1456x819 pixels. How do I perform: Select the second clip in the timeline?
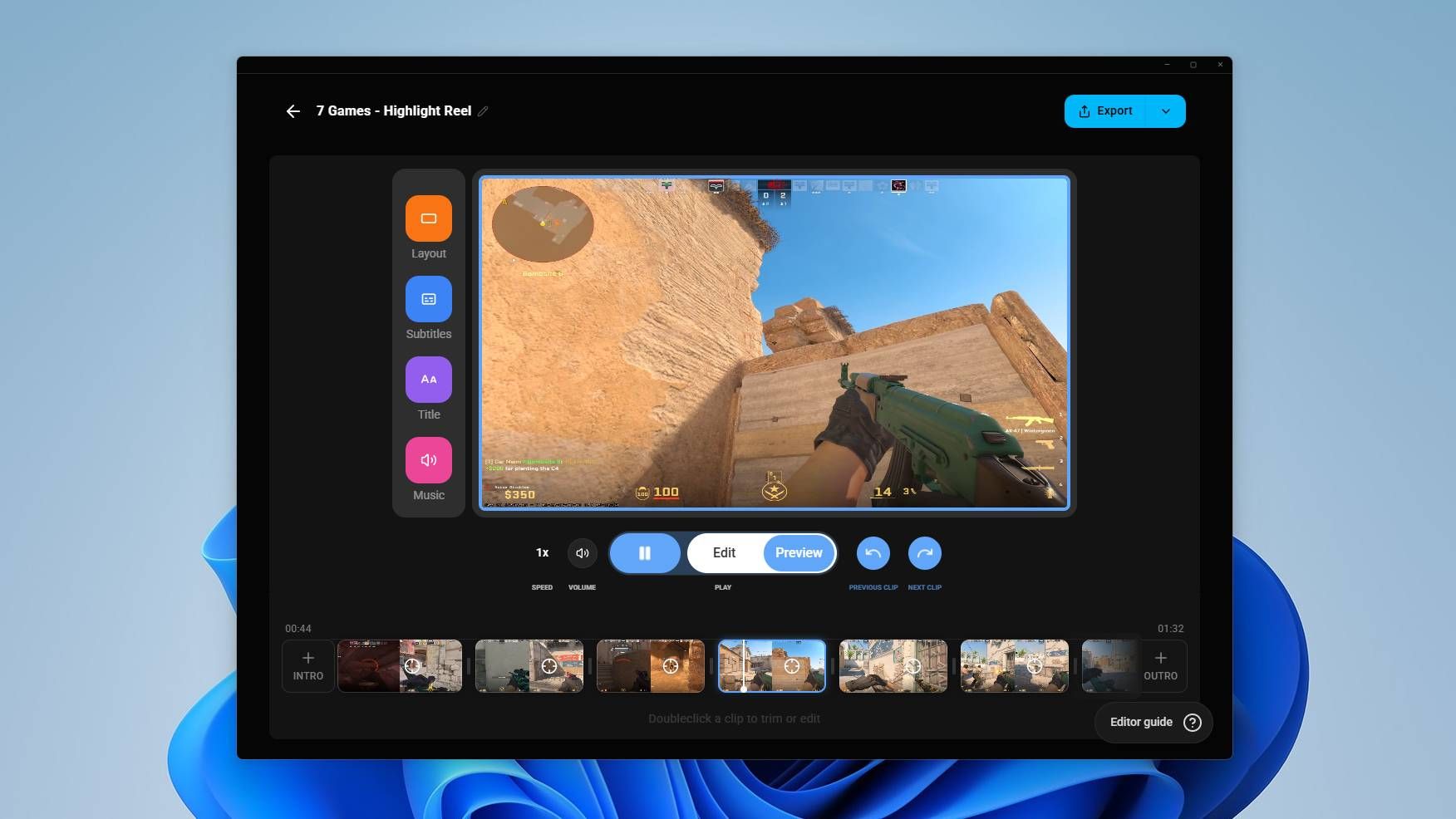[529, 665]
